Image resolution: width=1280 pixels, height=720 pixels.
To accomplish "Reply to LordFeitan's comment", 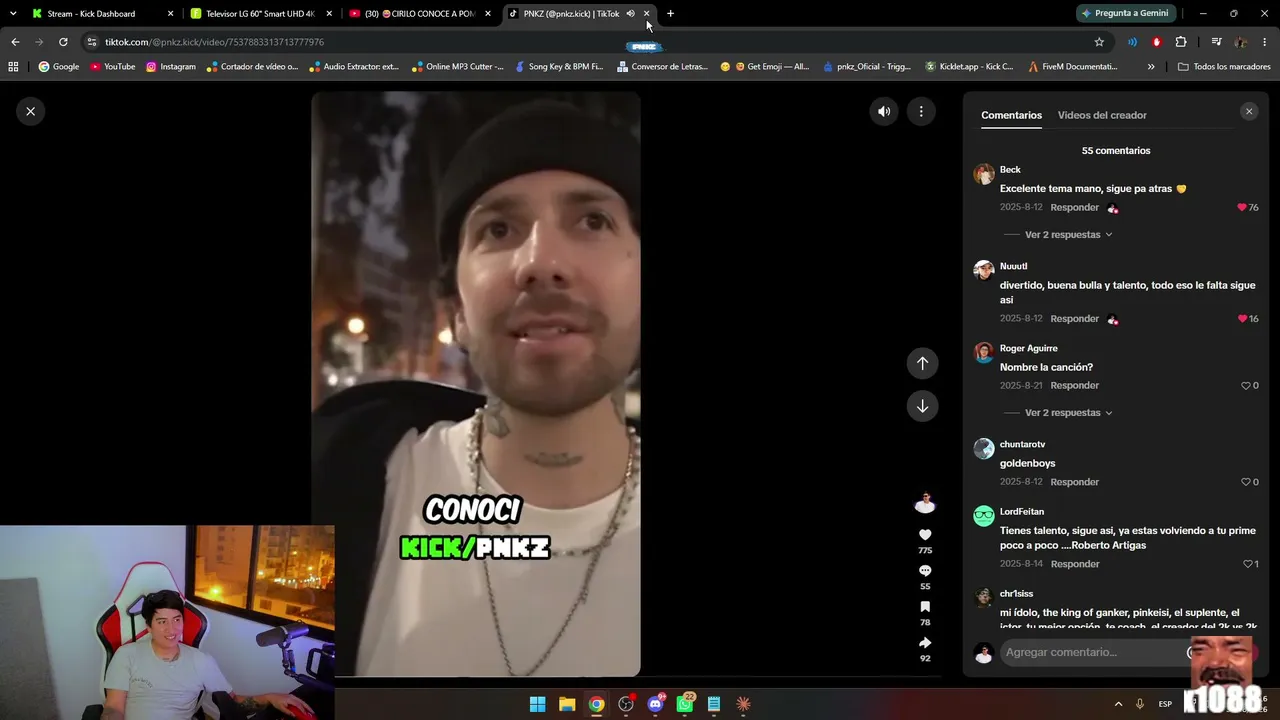I will tap(1075, 564).
